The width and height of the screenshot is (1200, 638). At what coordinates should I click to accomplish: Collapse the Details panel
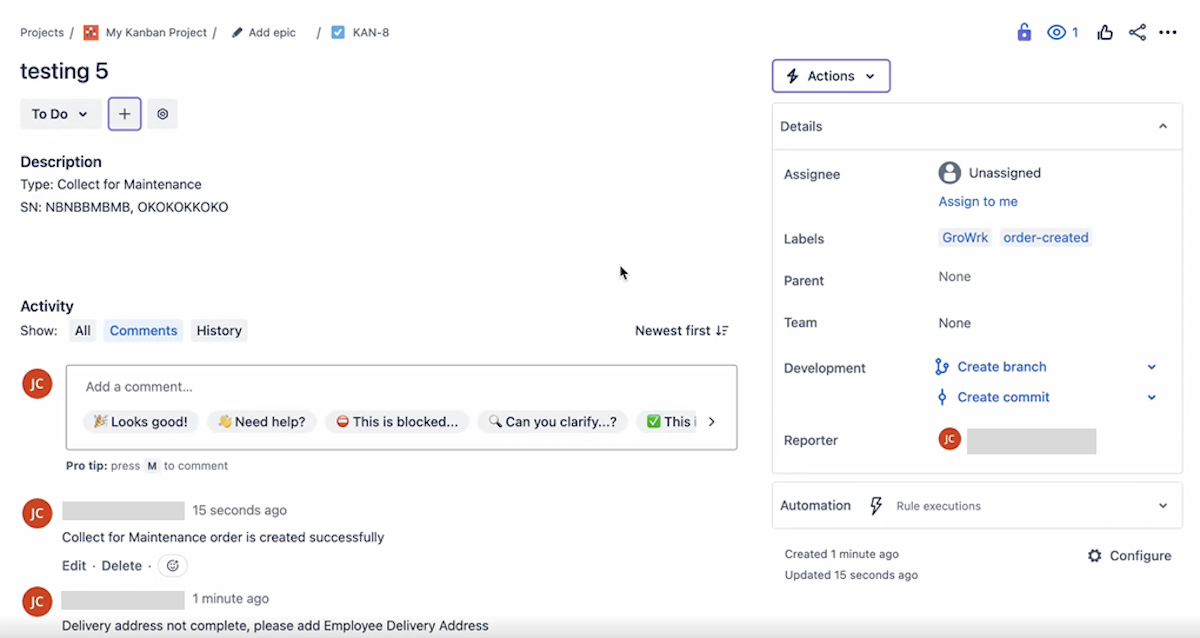[1162, 126]
